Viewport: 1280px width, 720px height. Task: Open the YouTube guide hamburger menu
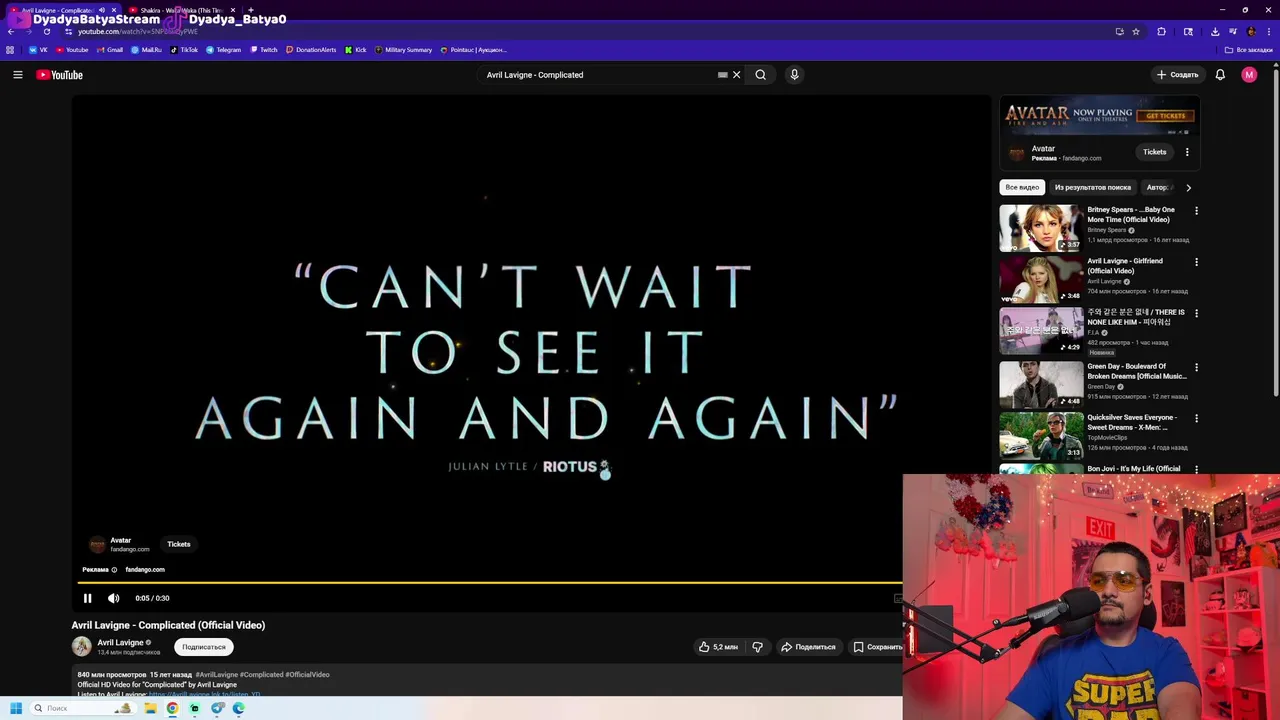pos(18,75)
